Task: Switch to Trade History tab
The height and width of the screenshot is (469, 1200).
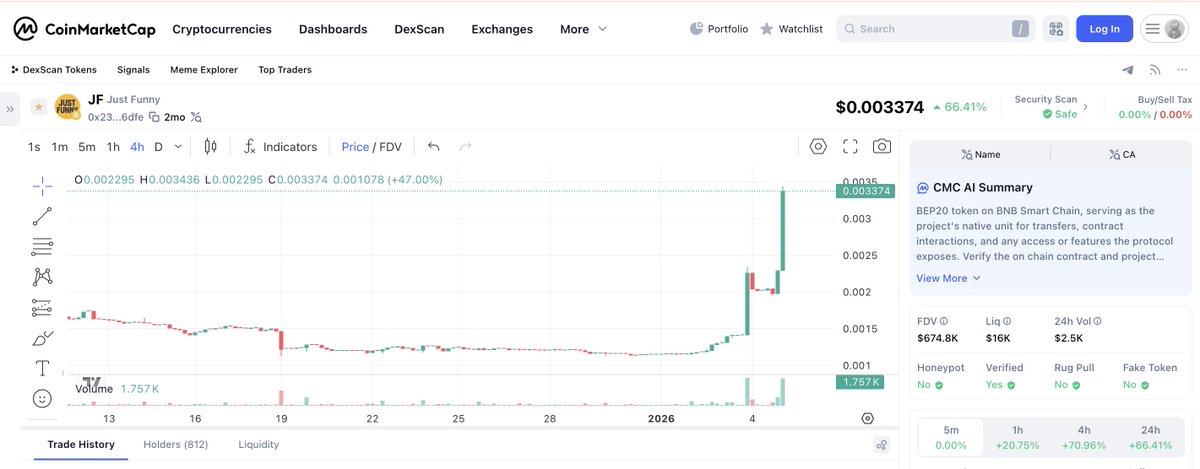Action: click(x=81, y=444)
